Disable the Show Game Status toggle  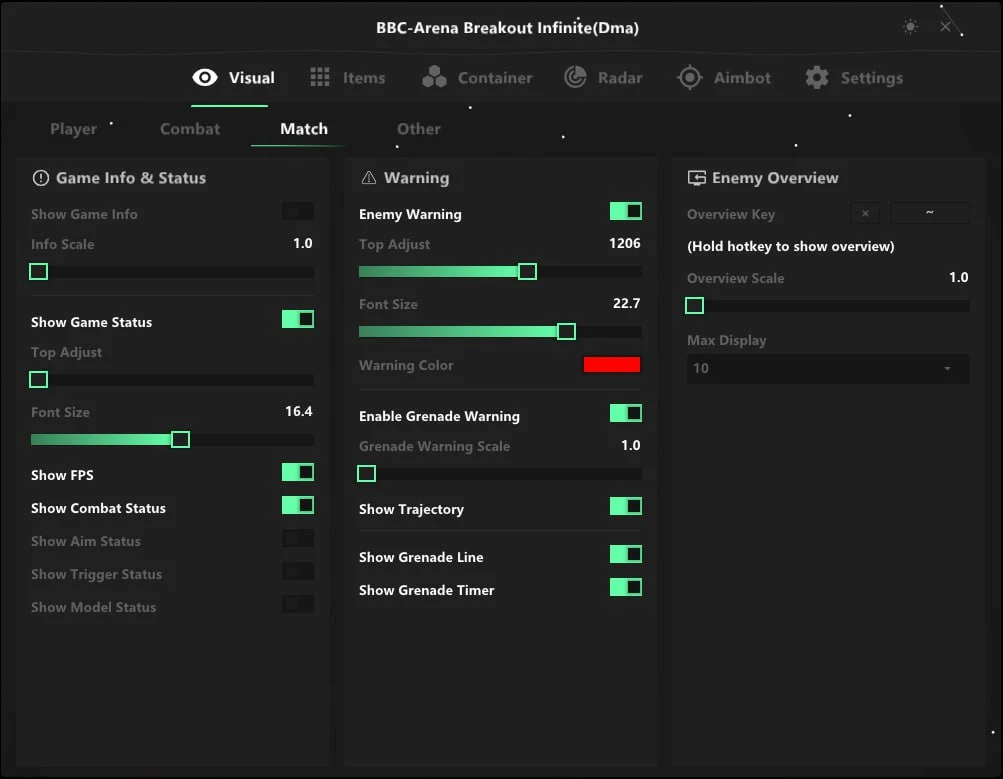point(298,319)
